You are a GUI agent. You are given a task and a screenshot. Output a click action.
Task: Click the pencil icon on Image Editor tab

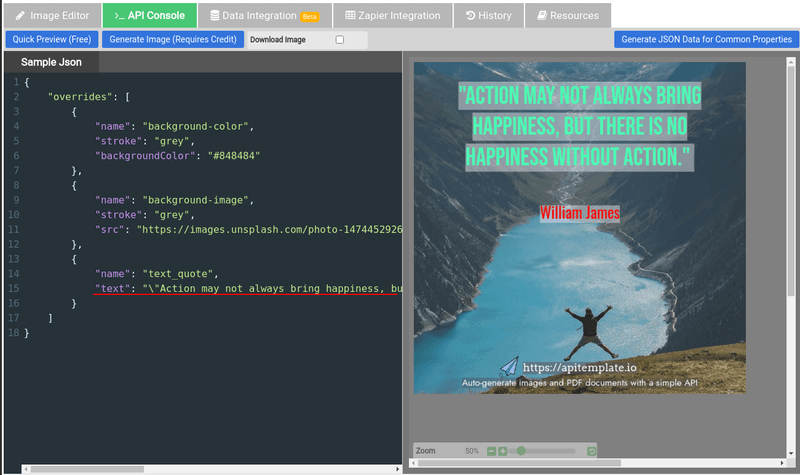pyautogui.click(x=20, y=16)
